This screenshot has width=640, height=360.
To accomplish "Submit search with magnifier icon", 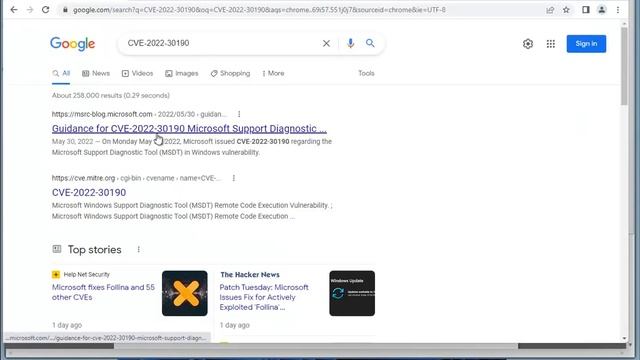I will pos(370,43).
